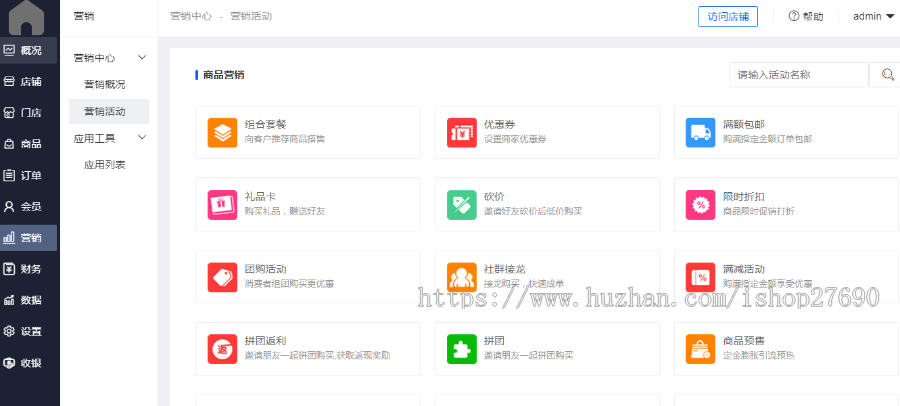Go to 财务 in main navigation
900x406 pixels.
click(29, 269)
